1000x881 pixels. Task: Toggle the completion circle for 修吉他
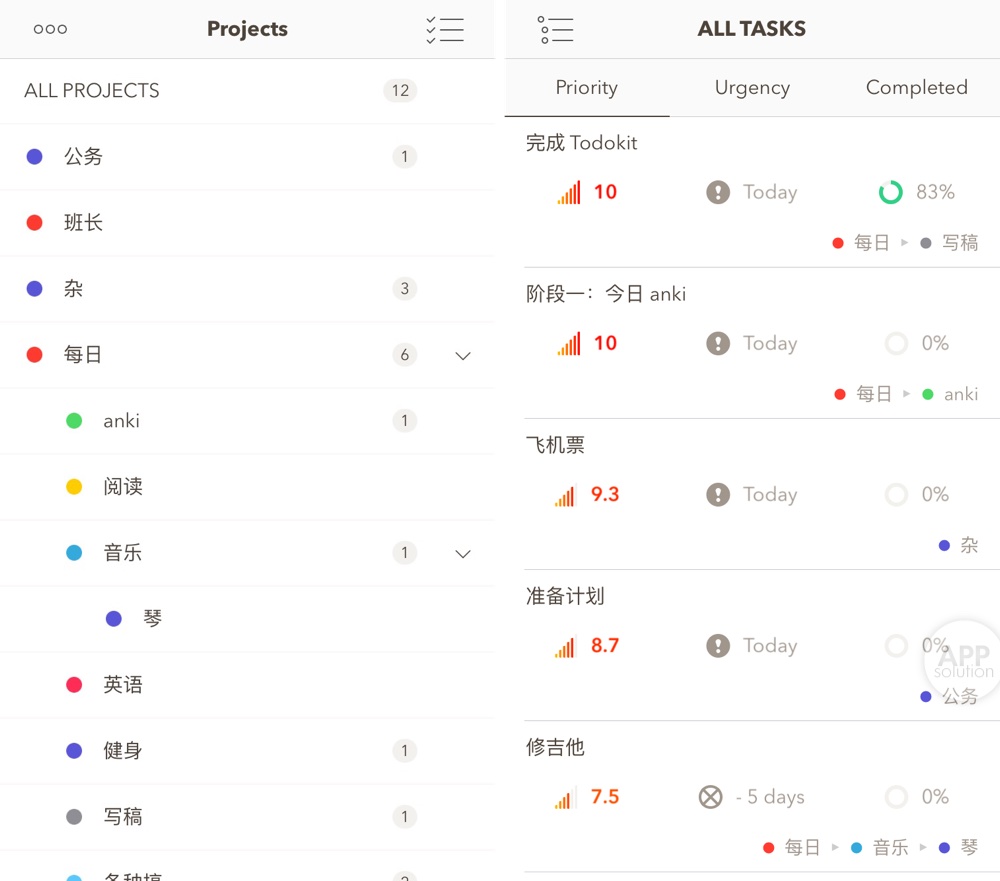coord(897,797)
